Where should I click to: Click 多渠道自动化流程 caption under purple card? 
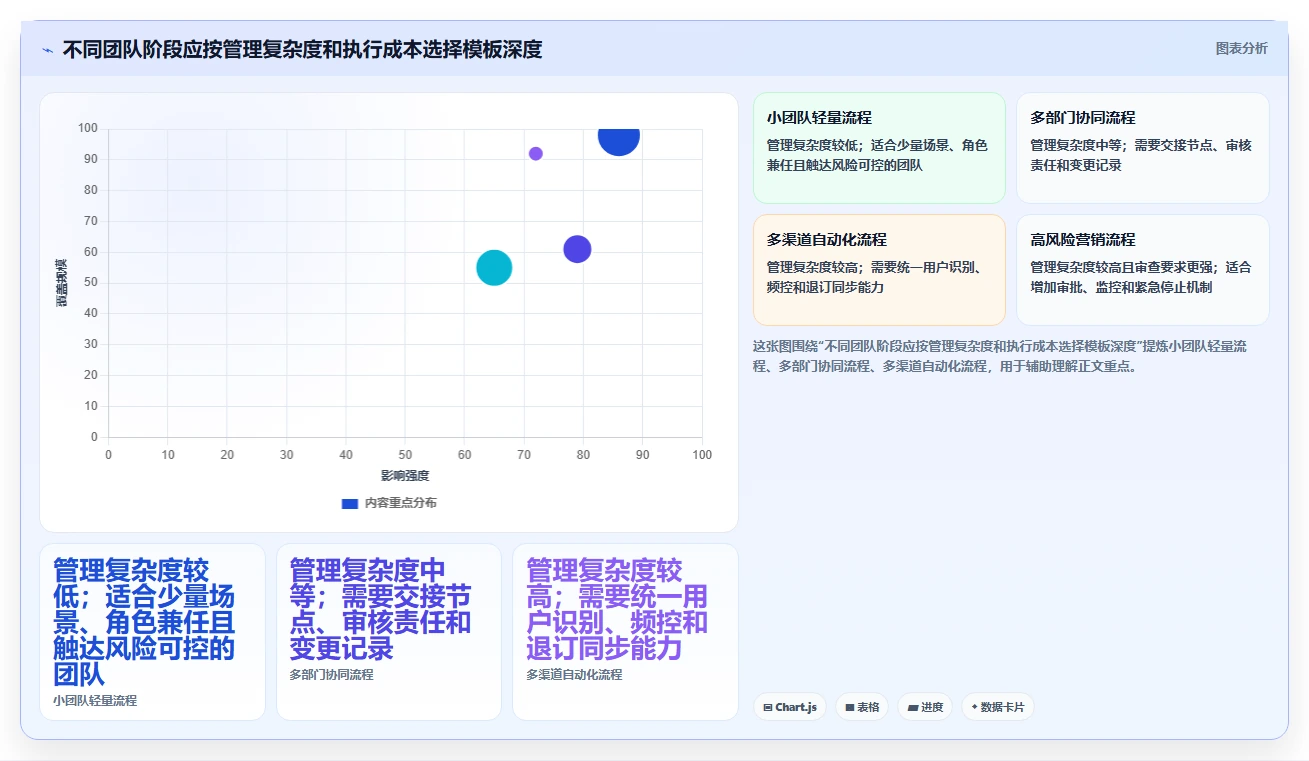tap(574, 675)
